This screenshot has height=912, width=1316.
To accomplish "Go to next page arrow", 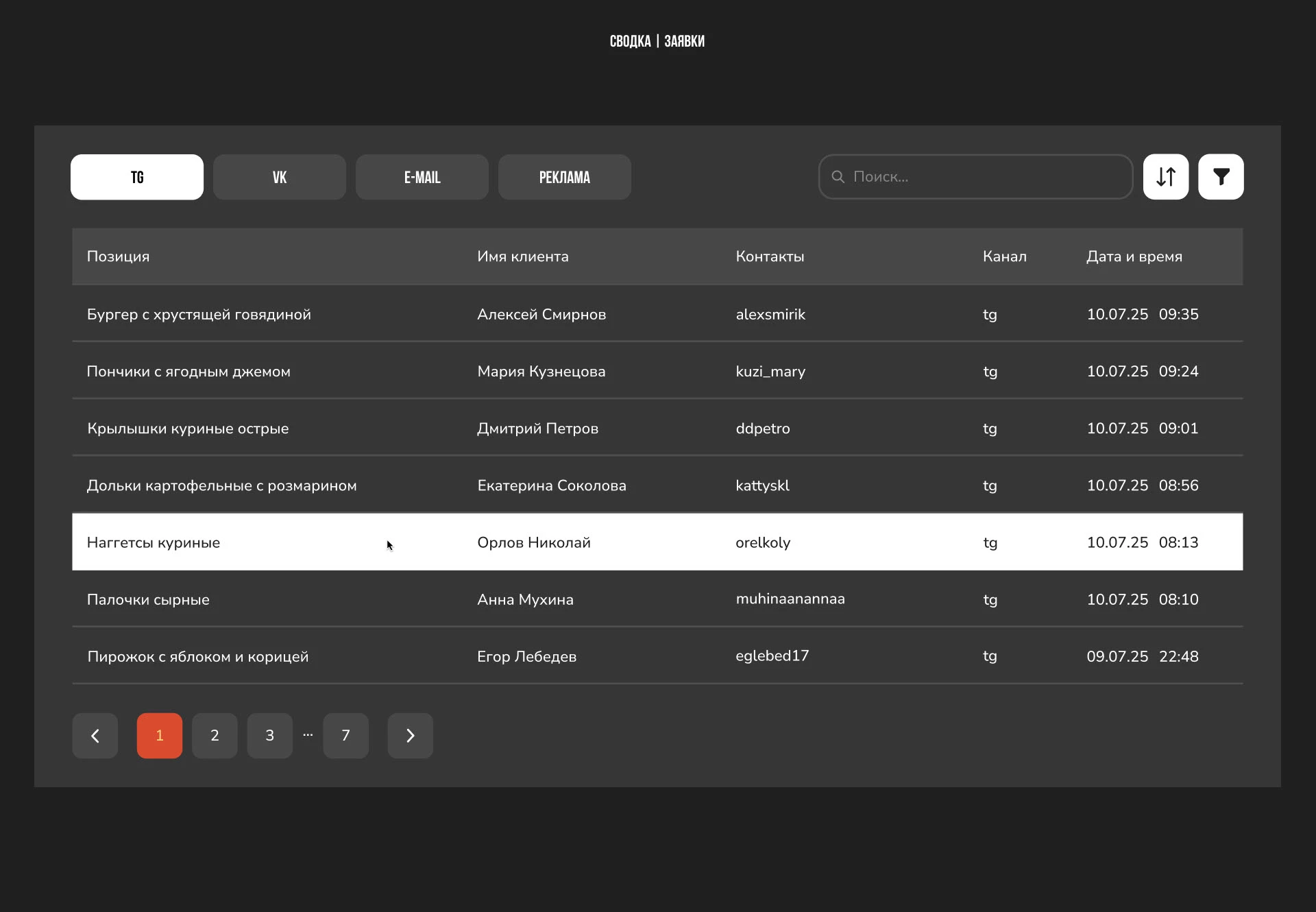I will pyautogui.click(x=410, y=736).
